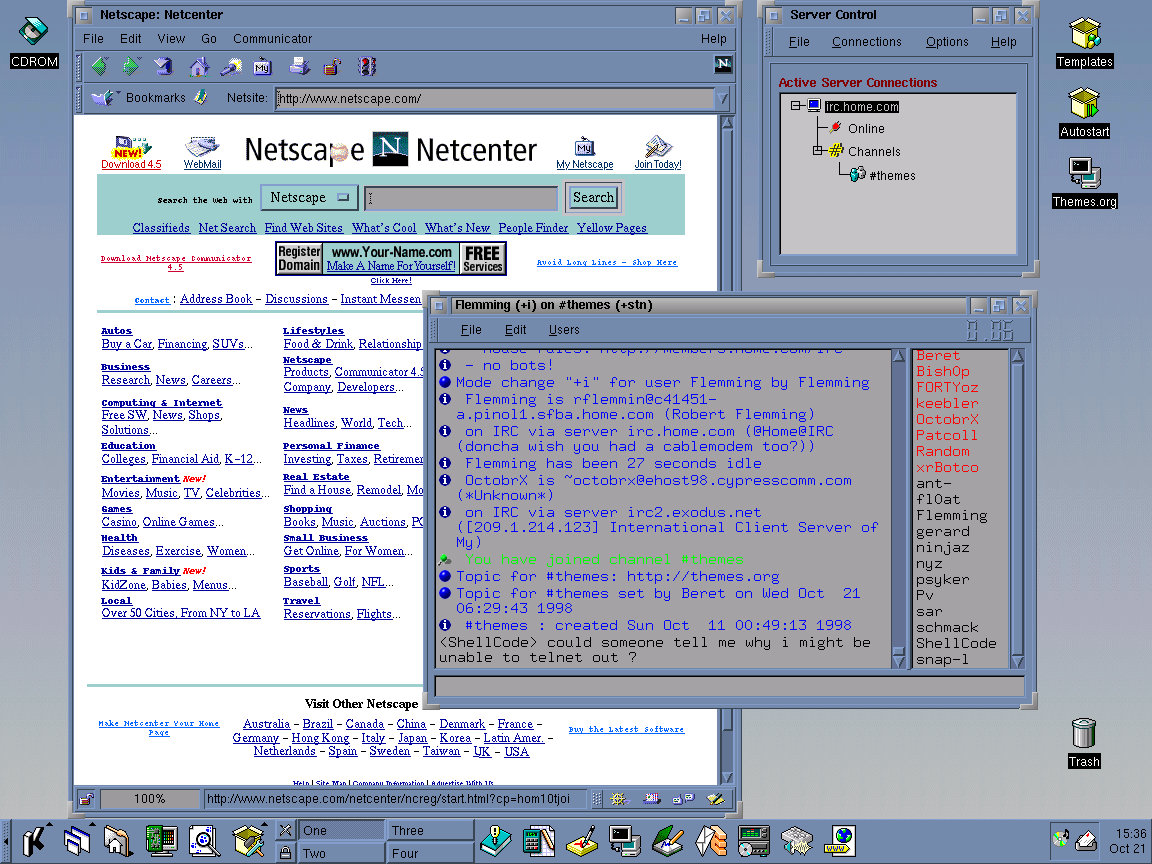
Task: Click the Back arrow in Netscape toolbar
Action: point(100,67)
